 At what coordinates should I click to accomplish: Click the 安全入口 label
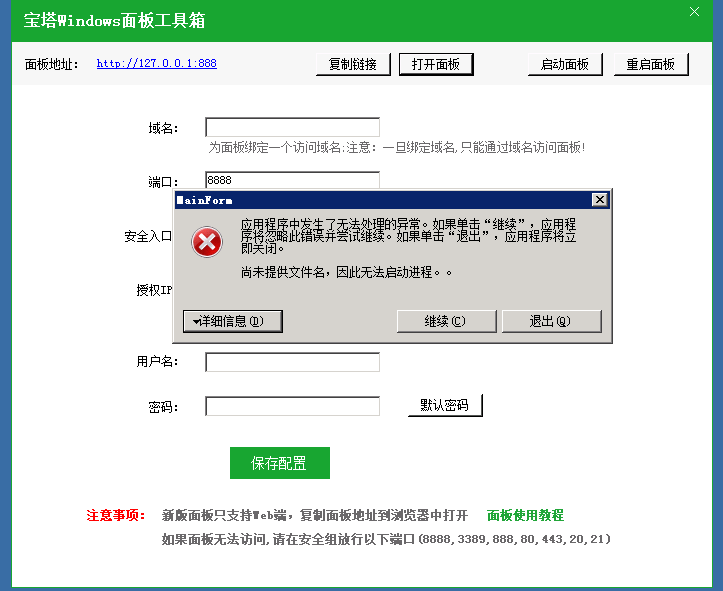tap(148, 236)
